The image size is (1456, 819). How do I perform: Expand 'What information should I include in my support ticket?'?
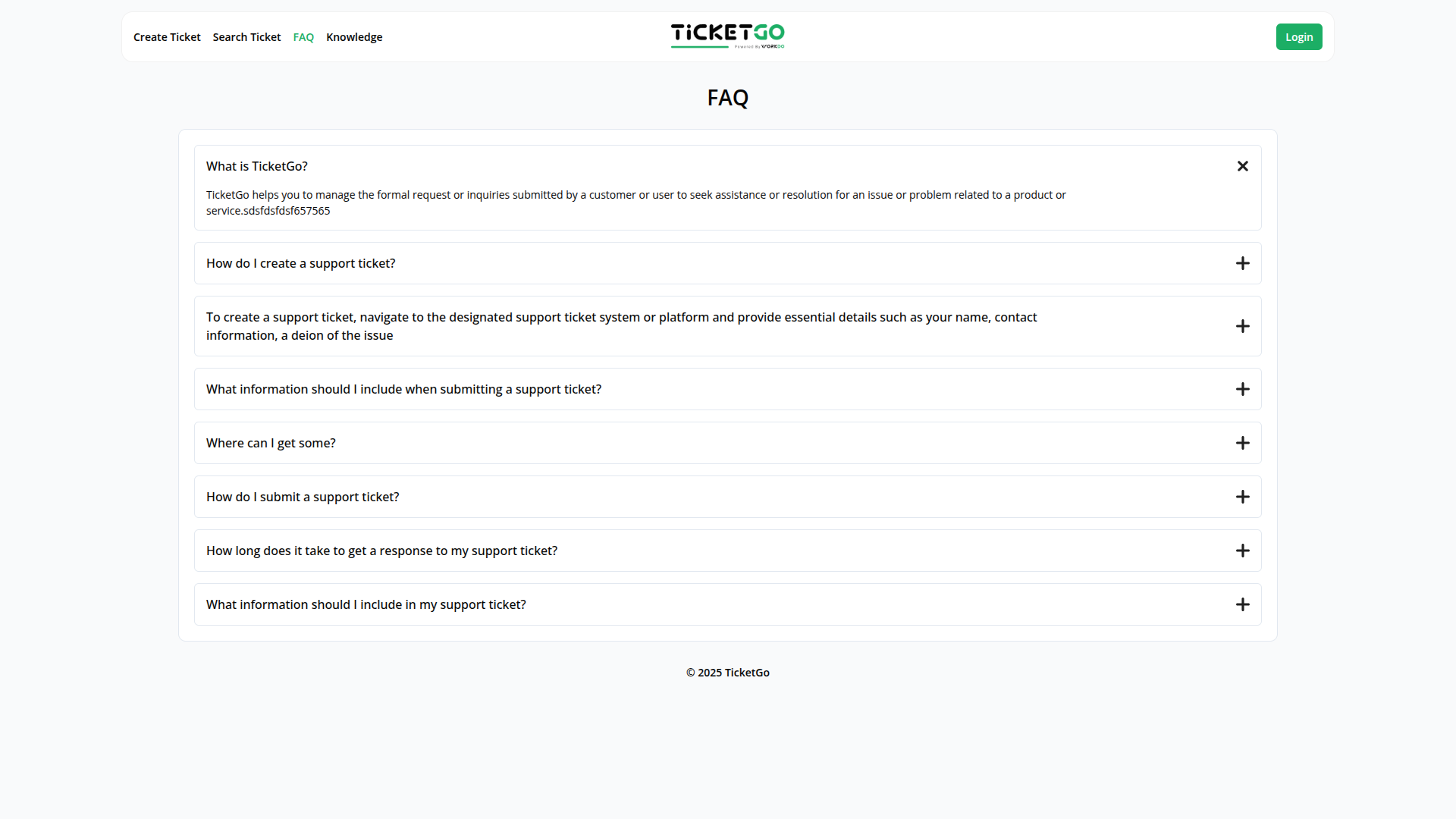tap(366, 604)
